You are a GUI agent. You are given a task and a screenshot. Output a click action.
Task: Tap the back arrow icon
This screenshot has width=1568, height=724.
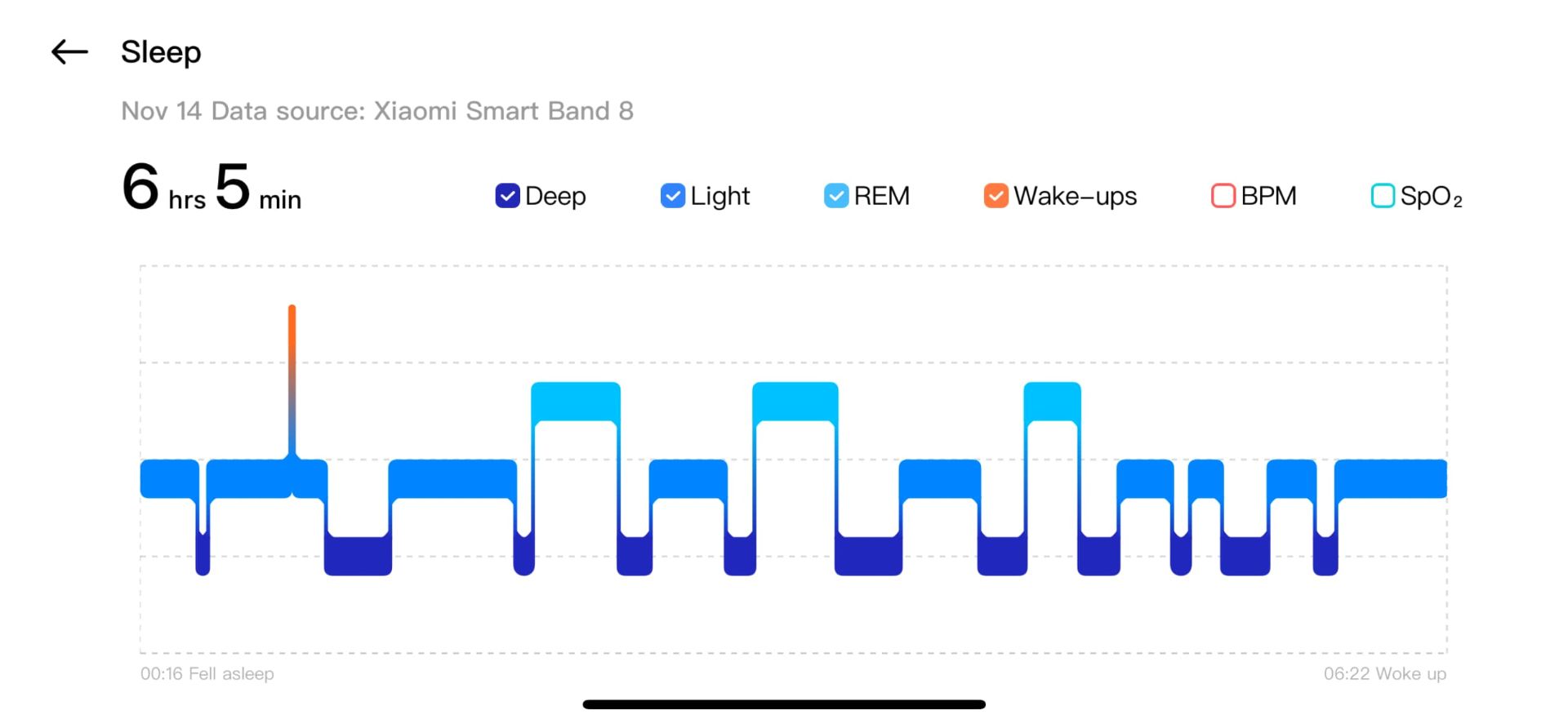(69, 52)
